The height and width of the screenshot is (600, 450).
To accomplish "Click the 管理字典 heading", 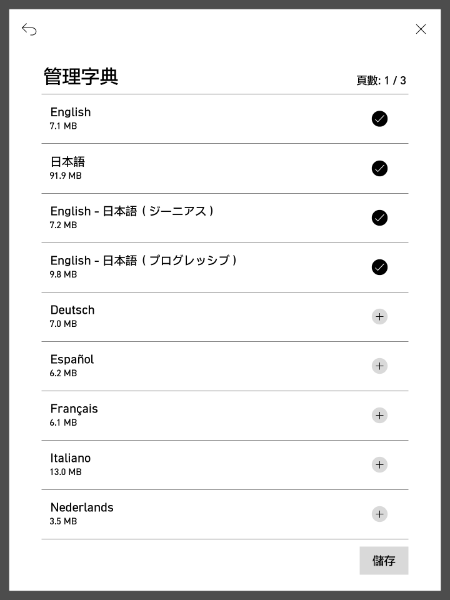I will click(81, 76).
